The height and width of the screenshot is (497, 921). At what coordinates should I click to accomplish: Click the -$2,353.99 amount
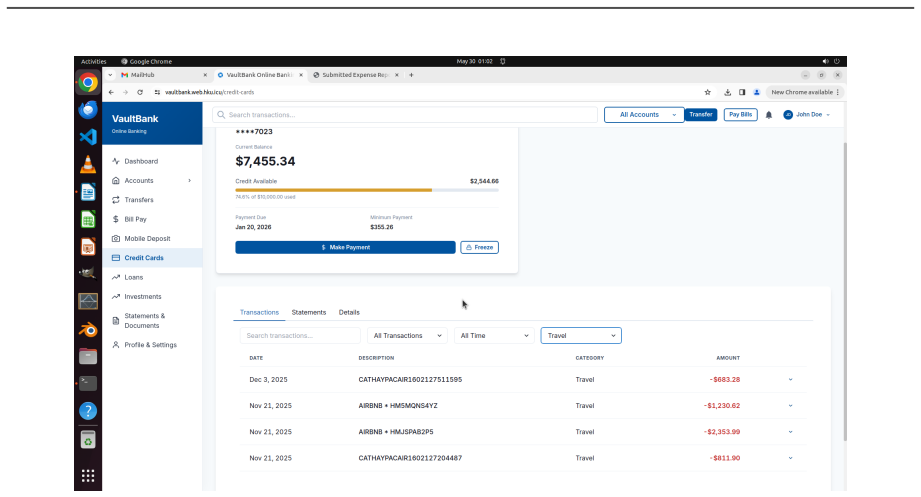pyautogui.click(x=722, y=432)
